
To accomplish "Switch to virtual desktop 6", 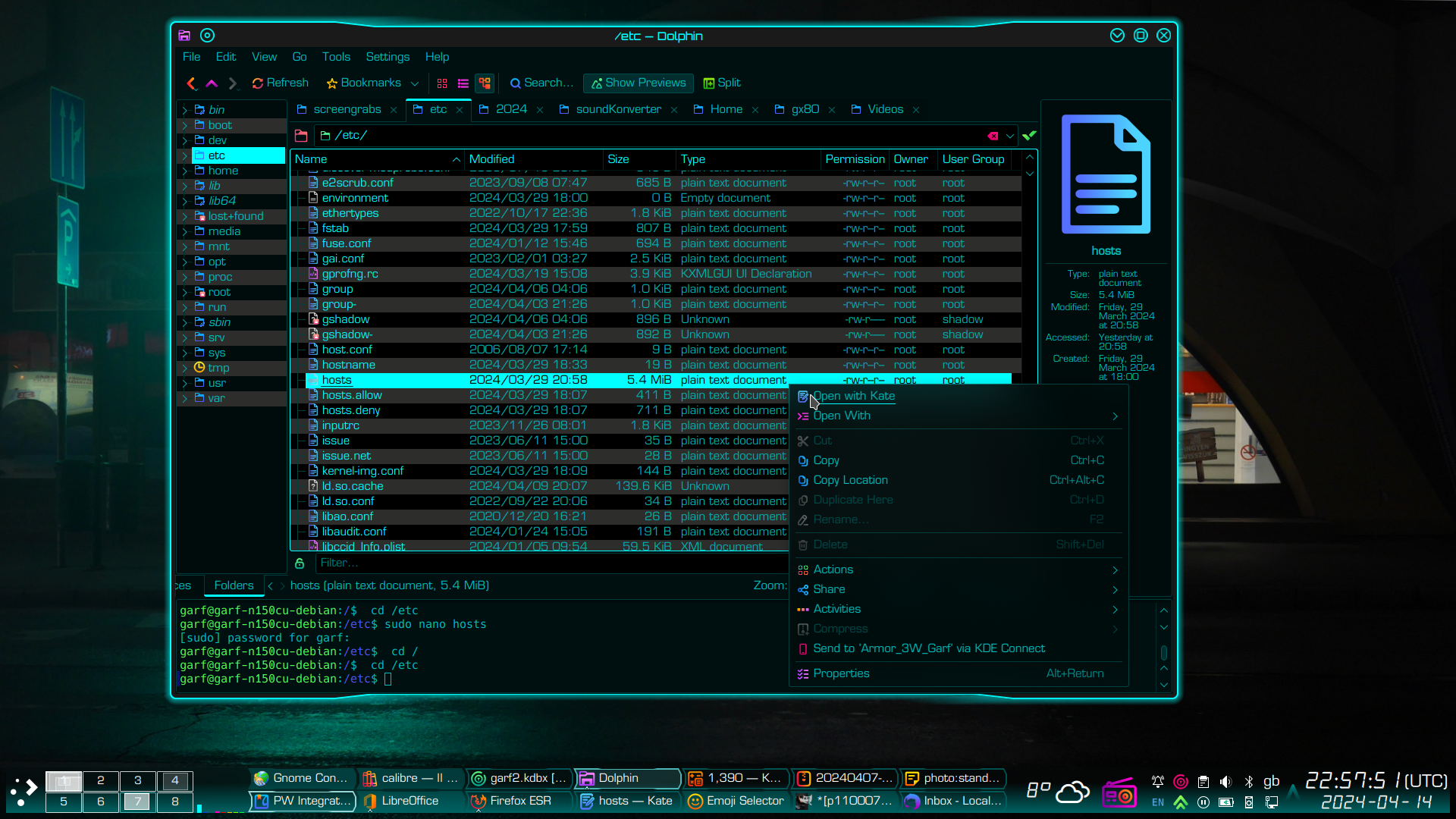I will 100,802.
